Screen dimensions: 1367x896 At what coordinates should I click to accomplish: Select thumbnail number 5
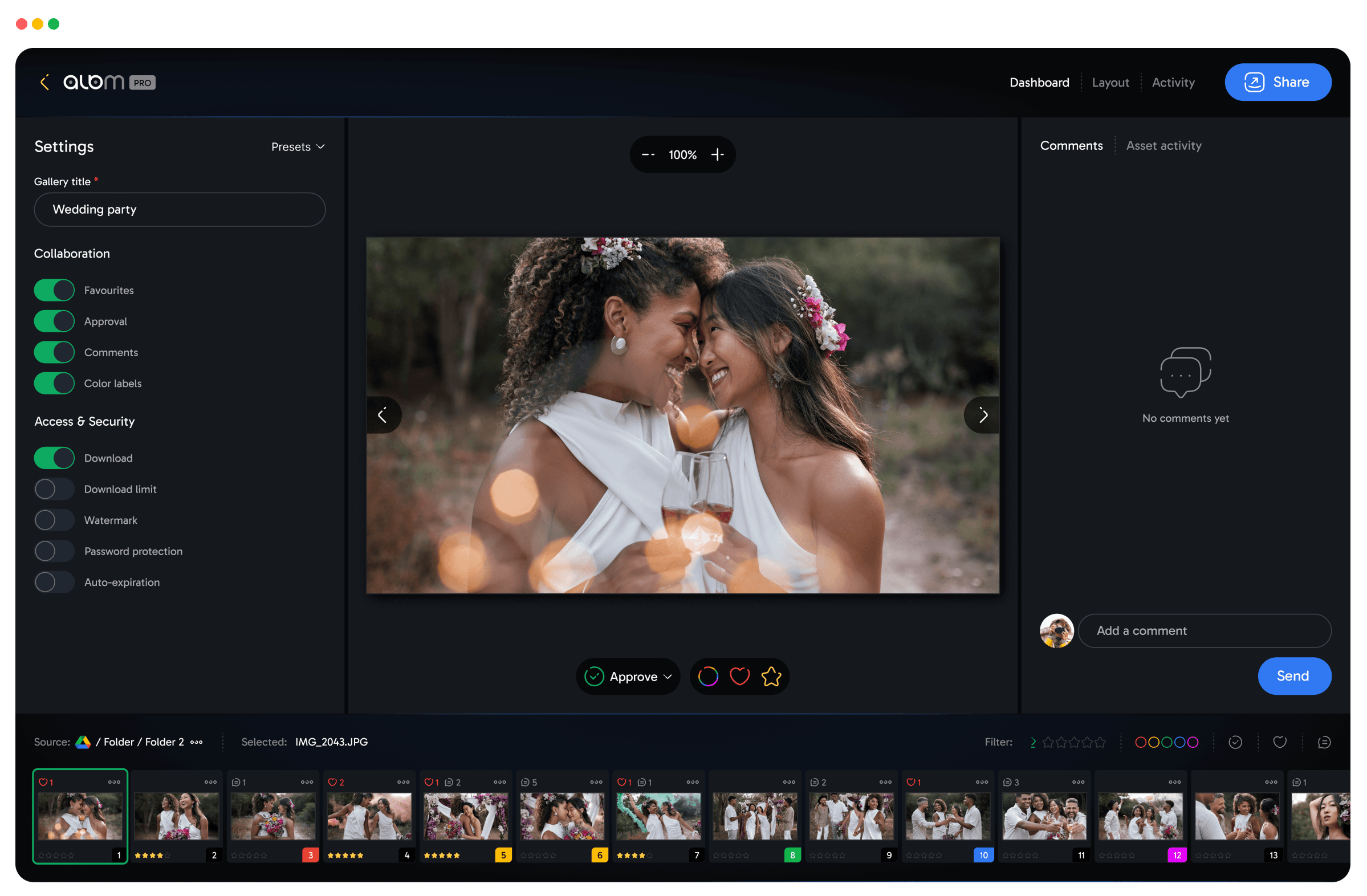point(466,816)
